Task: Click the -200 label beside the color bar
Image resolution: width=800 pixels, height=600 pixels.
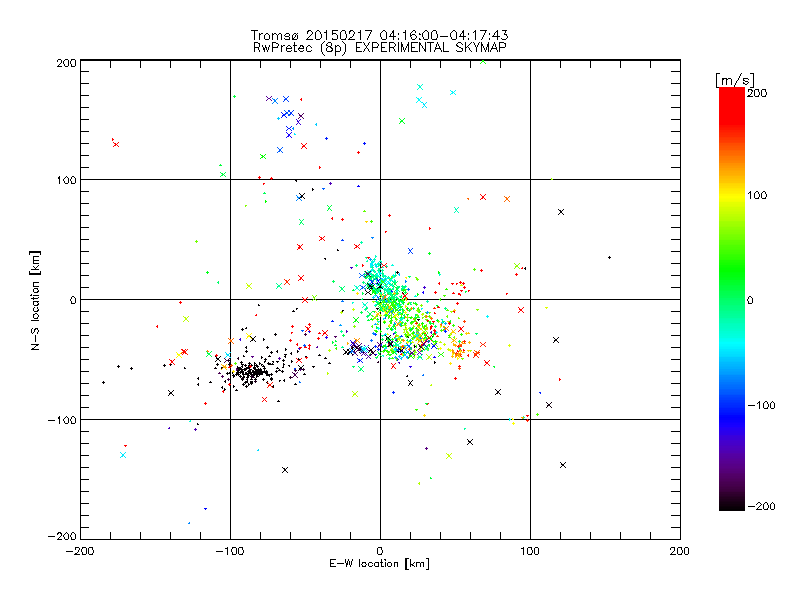Action: pyautogui.click(x=761, y=506)
